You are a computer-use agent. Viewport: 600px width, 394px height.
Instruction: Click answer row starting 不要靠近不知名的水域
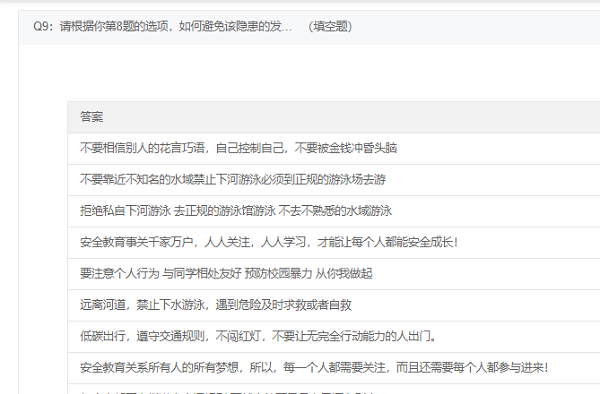(334, 180)
